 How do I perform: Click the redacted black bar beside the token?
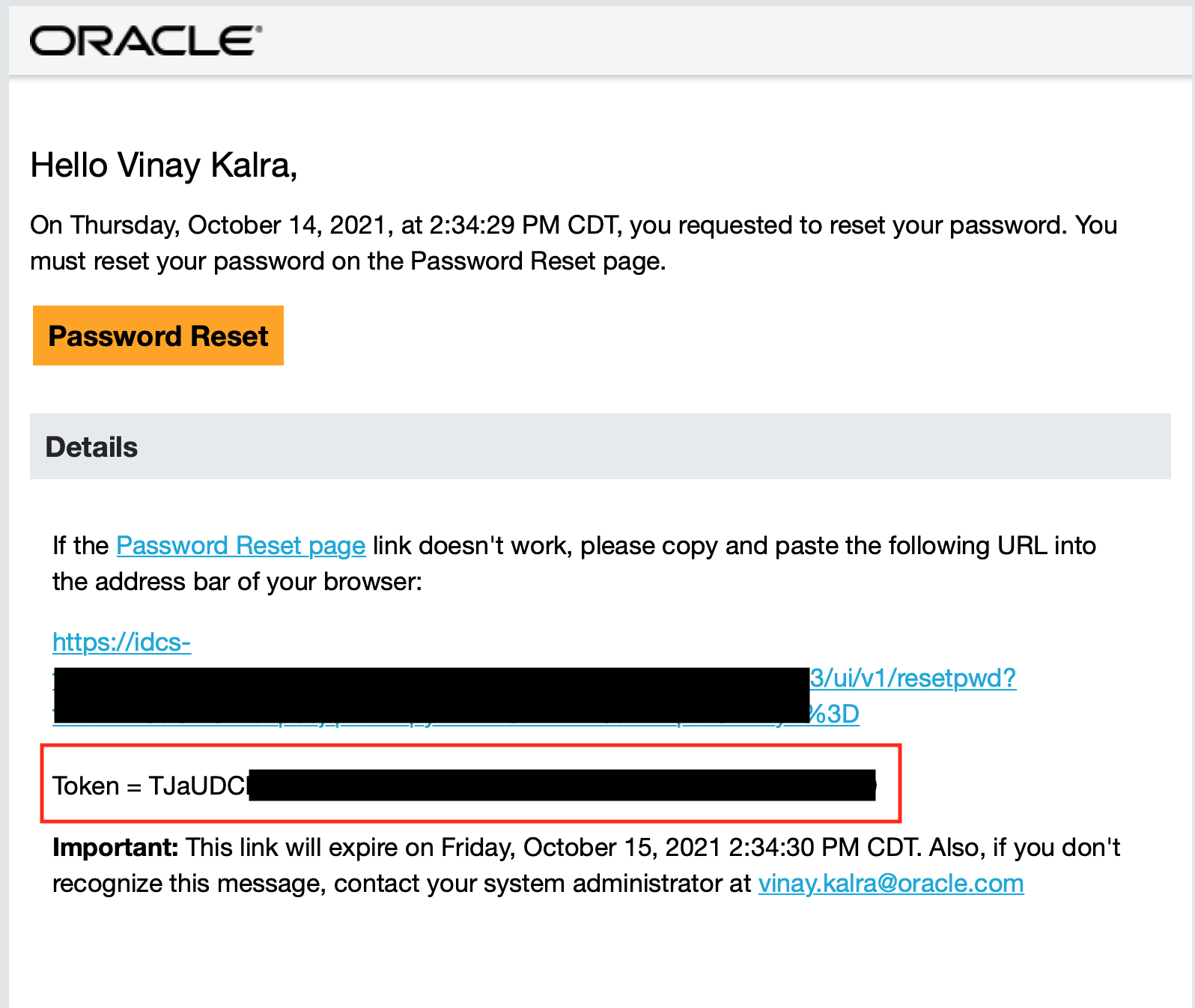pyautogui.click(x=562, y=786)
